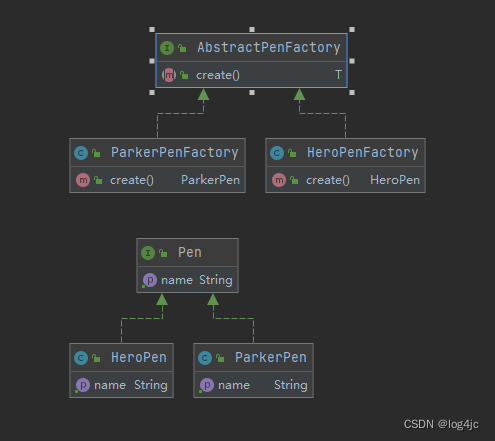Click the method icon in ParkerPenFactory
The height and width of the screenshot is (441, 495).
pyautogui.click(x=83, y=180)
